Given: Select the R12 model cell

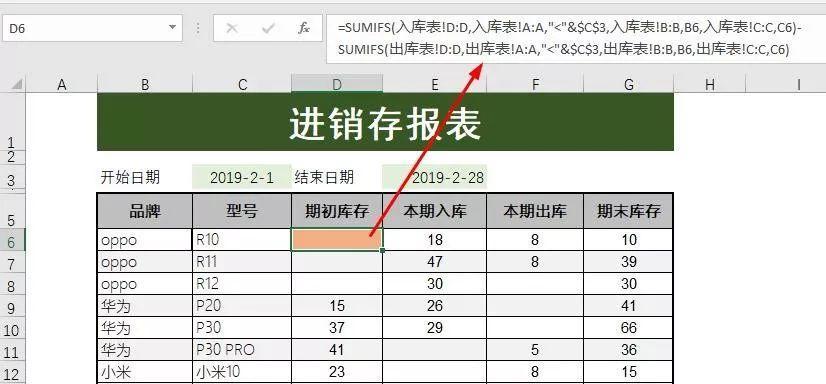Looking at the screenshot, I should coord(242,284).
